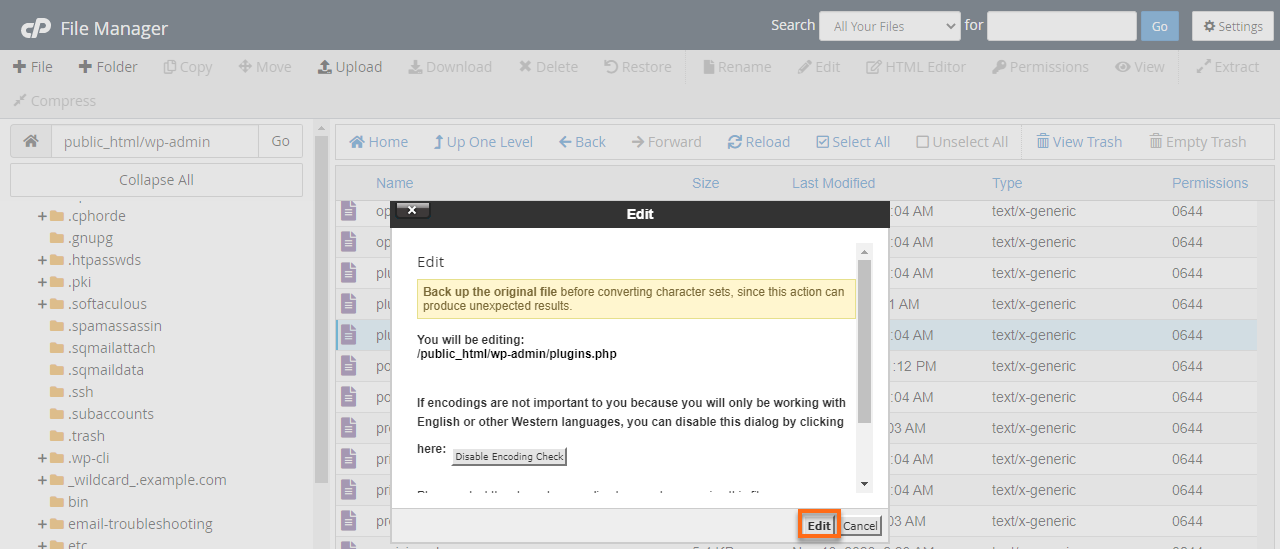Image resolution: width=1280 pixels, height=549 pixels.
Task: Click the Compress toolbar item
Action: tap(54, 101)
